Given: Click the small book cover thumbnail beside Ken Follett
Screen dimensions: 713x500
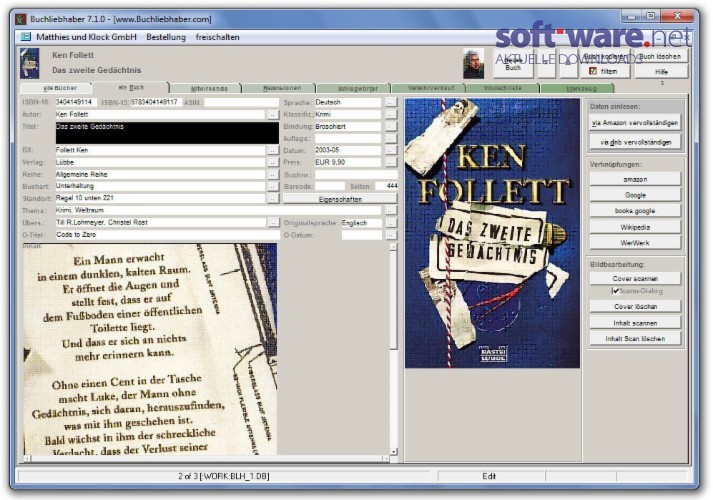Looking at the screenshot, I should [29, 63].
